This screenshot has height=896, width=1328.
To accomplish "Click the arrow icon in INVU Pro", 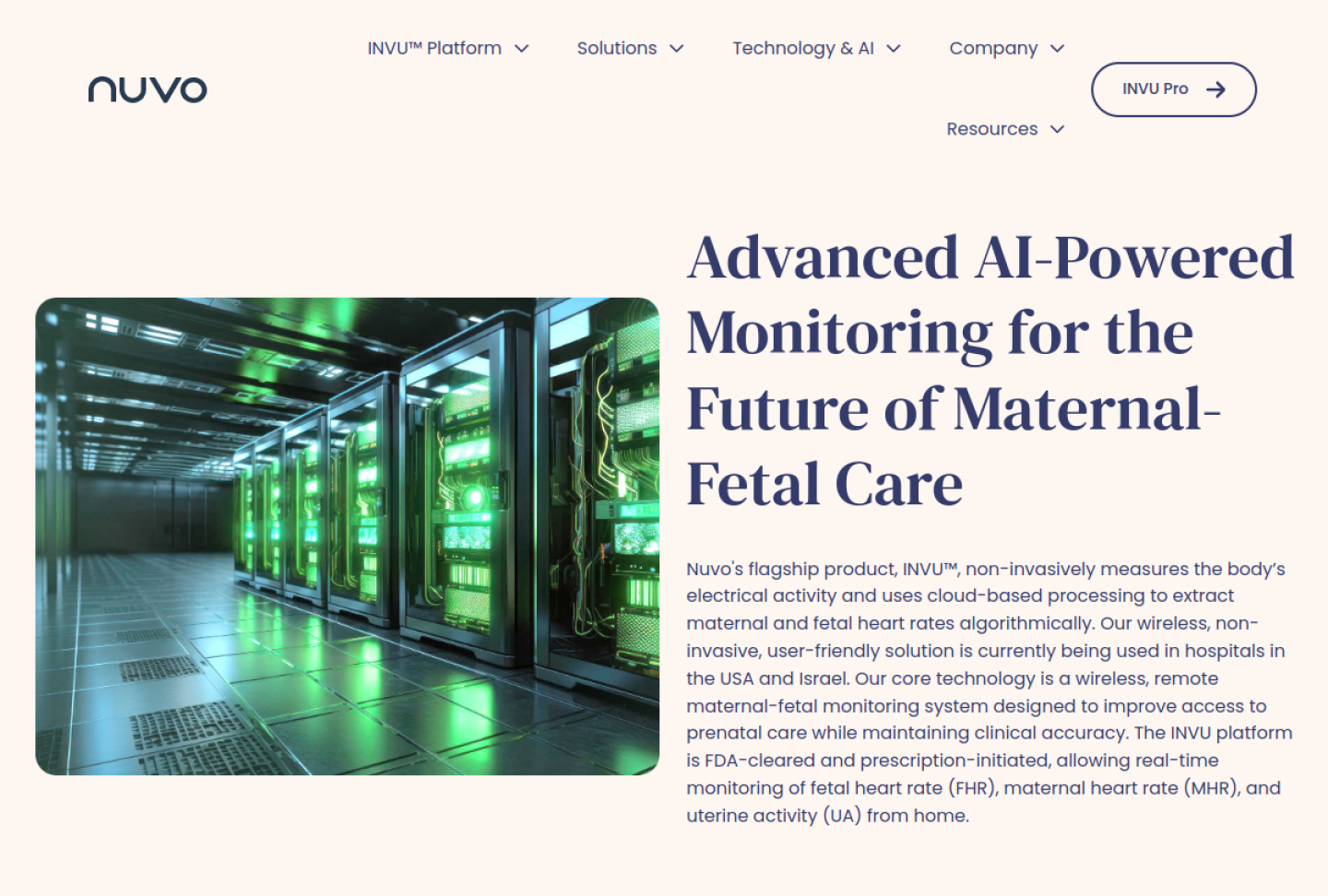I will click(x=1216, y=89).
